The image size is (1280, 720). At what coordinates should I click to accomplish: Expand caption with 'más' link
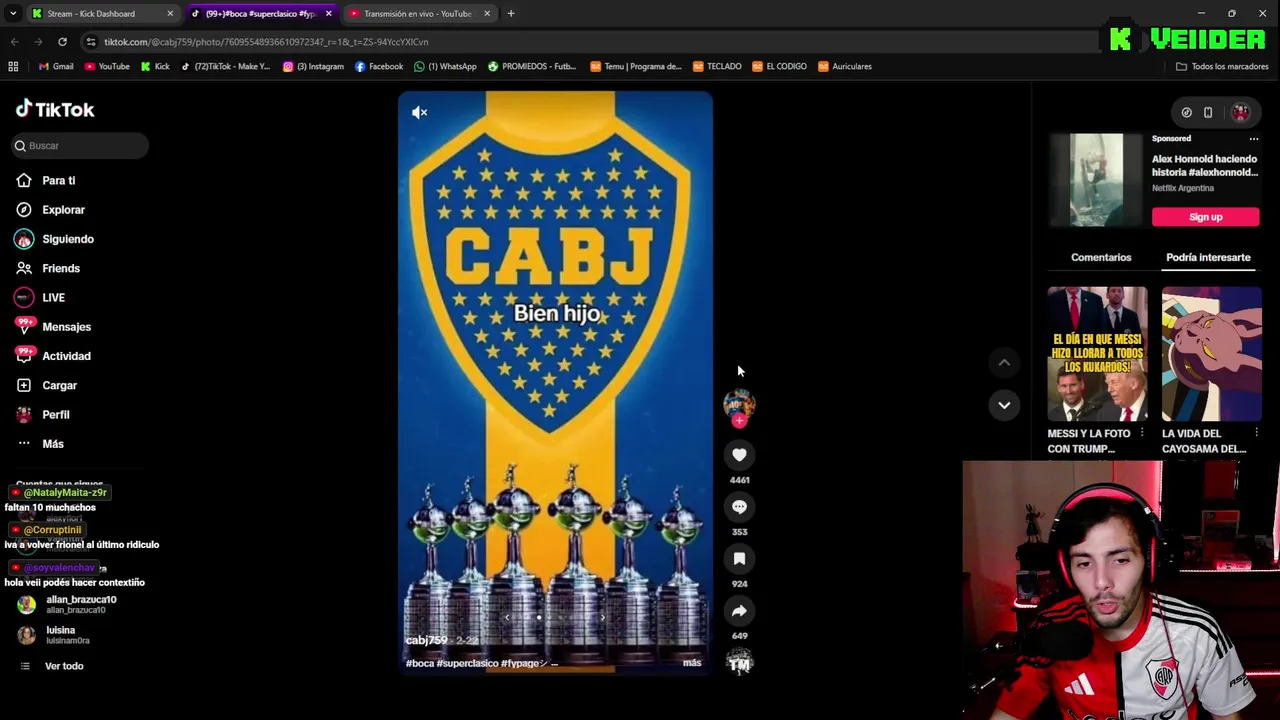692,663
